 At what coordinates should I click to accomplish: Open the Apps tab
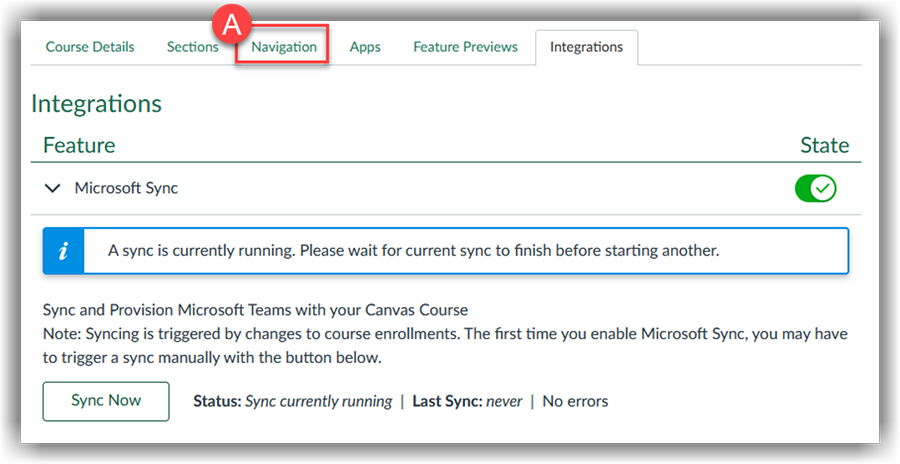[x=365, y=47]
